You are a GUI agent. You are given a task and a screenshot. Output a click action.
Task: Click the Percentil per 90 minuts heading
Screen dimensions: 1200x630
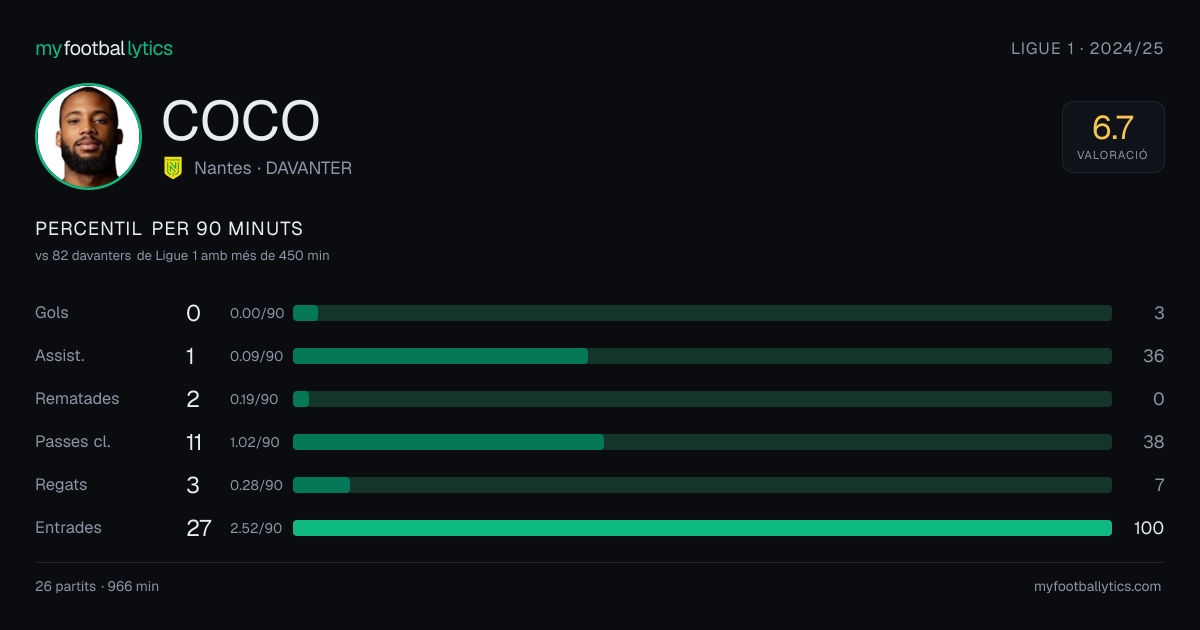[x=169, y=229]
